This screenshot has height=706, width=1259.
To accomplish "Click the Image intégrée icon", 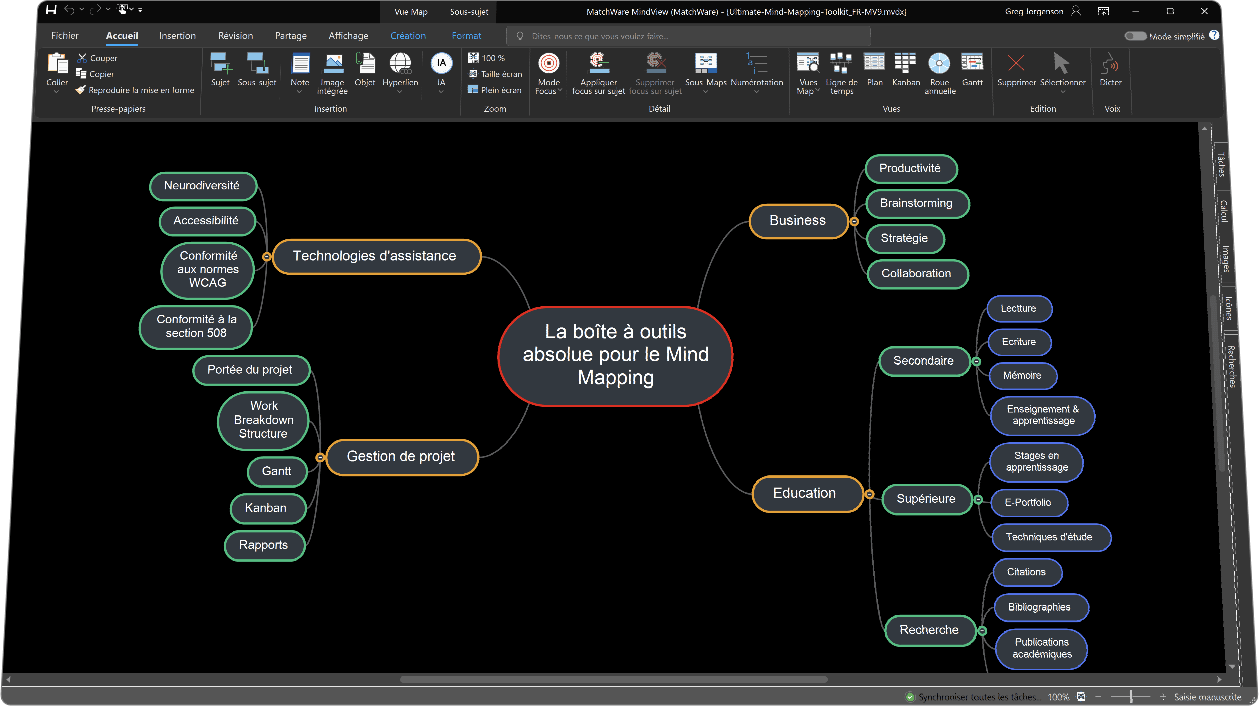I will pyautogui.click(x=333, y=63).
